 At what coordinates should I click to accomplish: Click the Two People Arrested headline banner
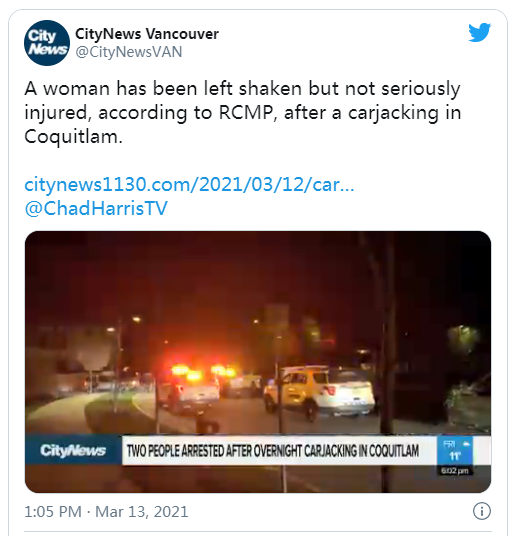click(x=273, y=451)
